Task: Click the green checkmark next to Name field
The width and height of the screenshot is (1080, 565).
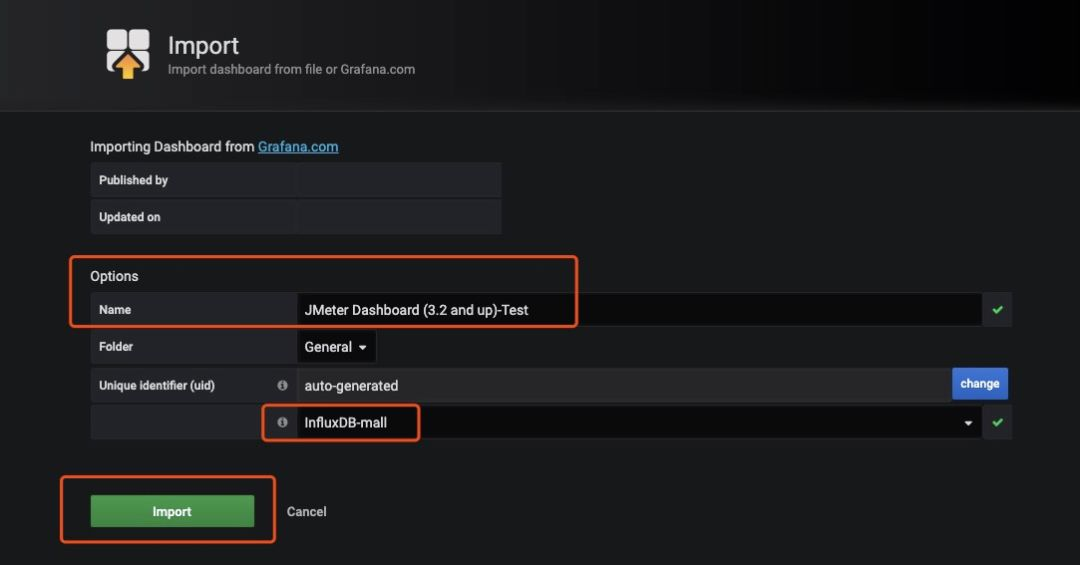Action: pos(997,310)
